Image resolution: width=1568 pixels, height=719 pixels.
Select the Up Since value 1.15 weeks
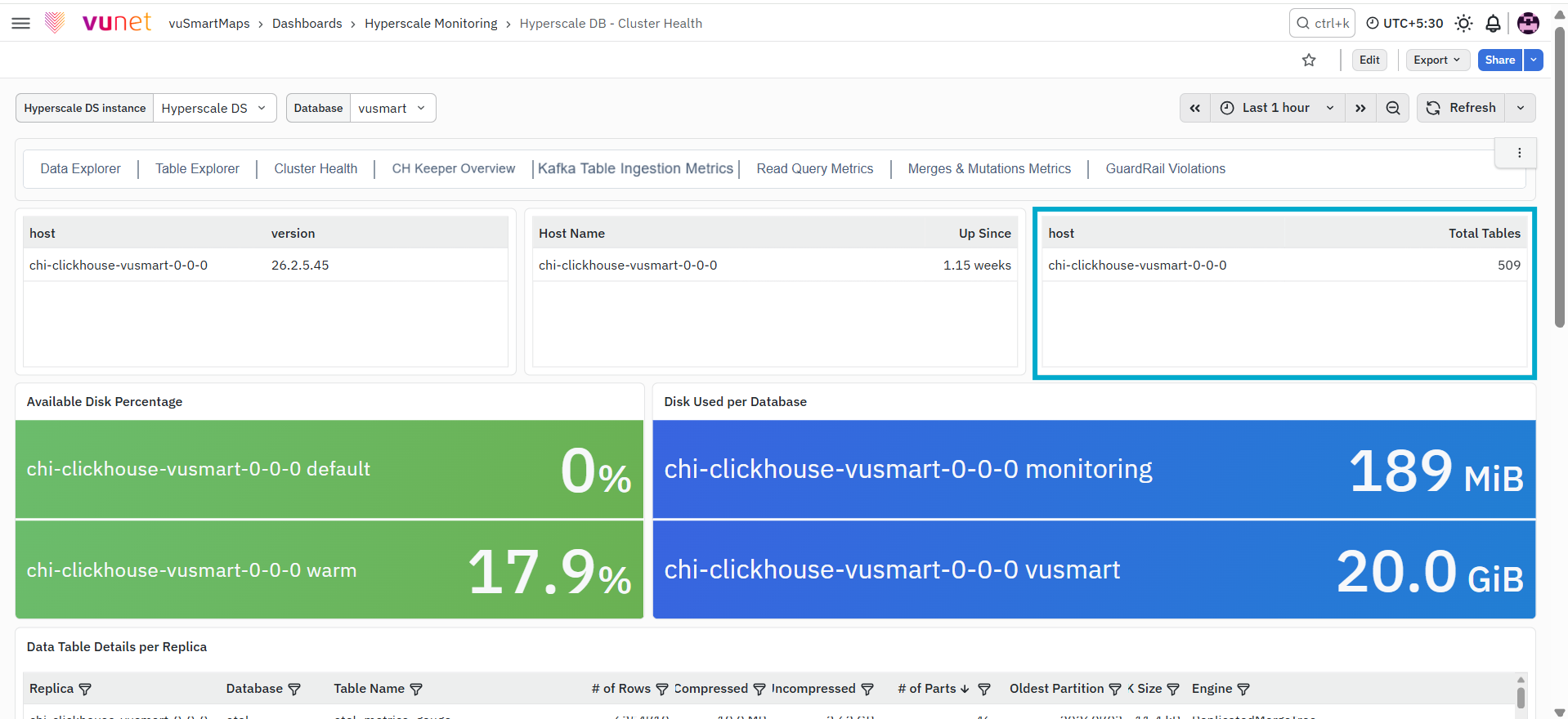click(977, 265)
